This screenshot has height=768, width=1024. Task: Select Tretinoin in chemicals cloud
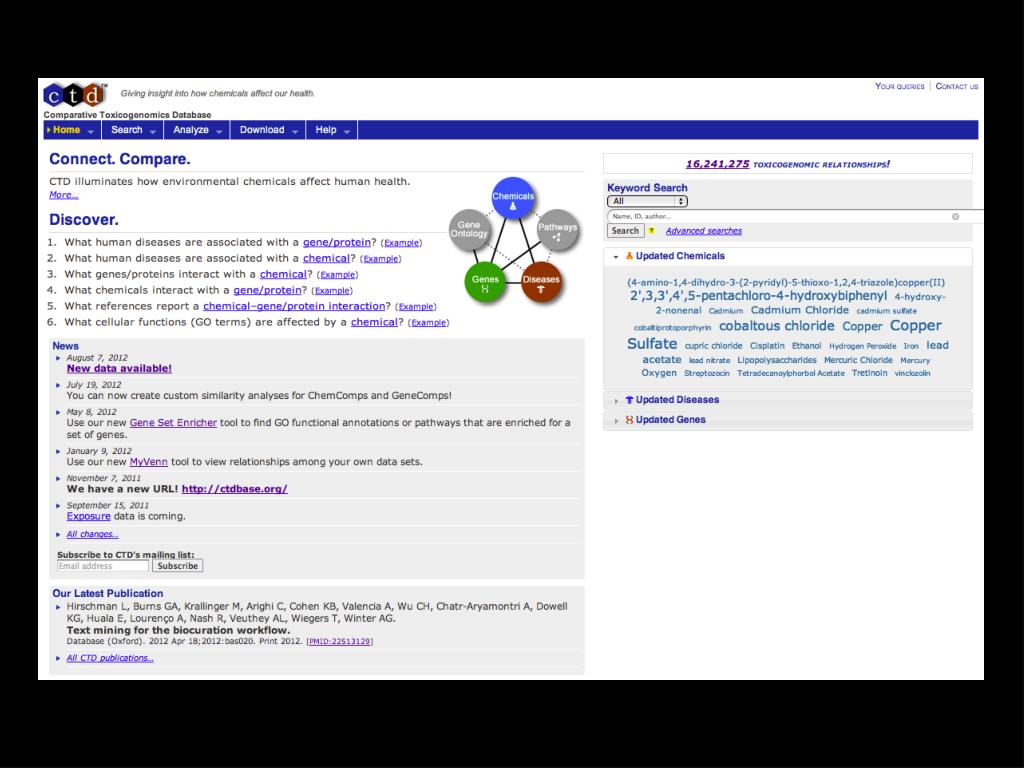coord(869,373)
